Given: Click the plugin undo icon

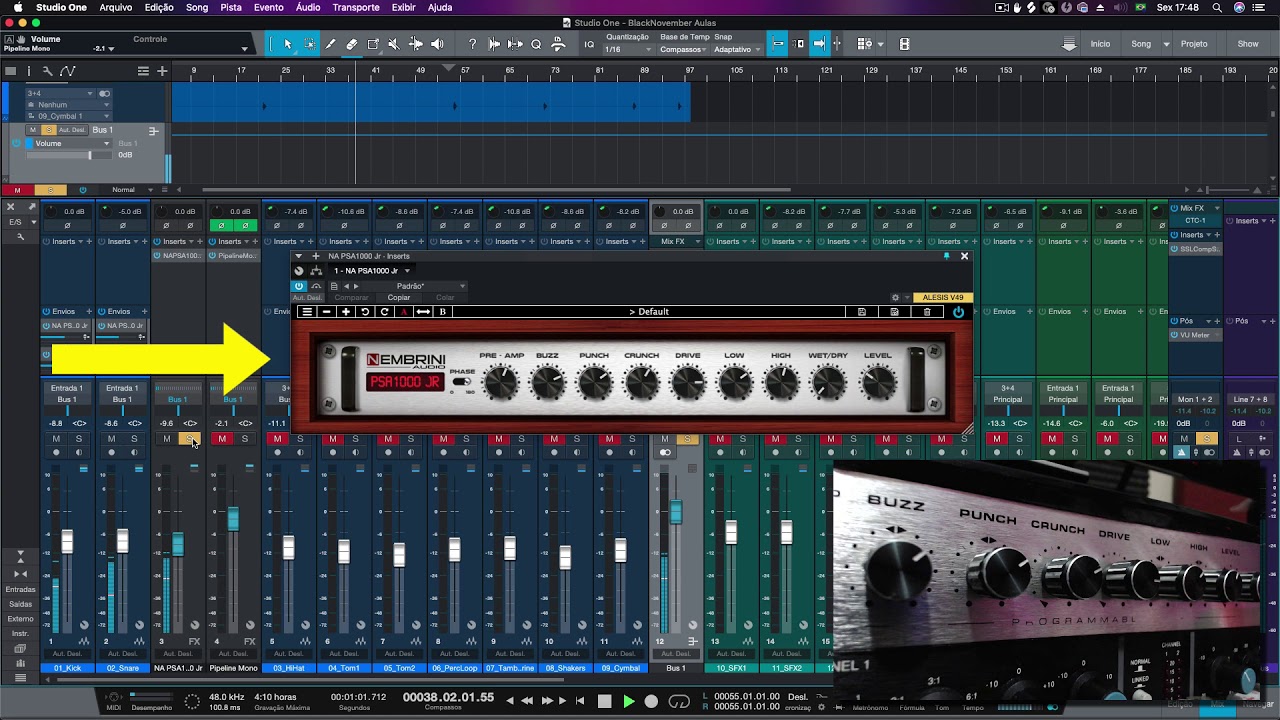Looking at the screenshot, I should pyautogui.click(x=365, y=312).
